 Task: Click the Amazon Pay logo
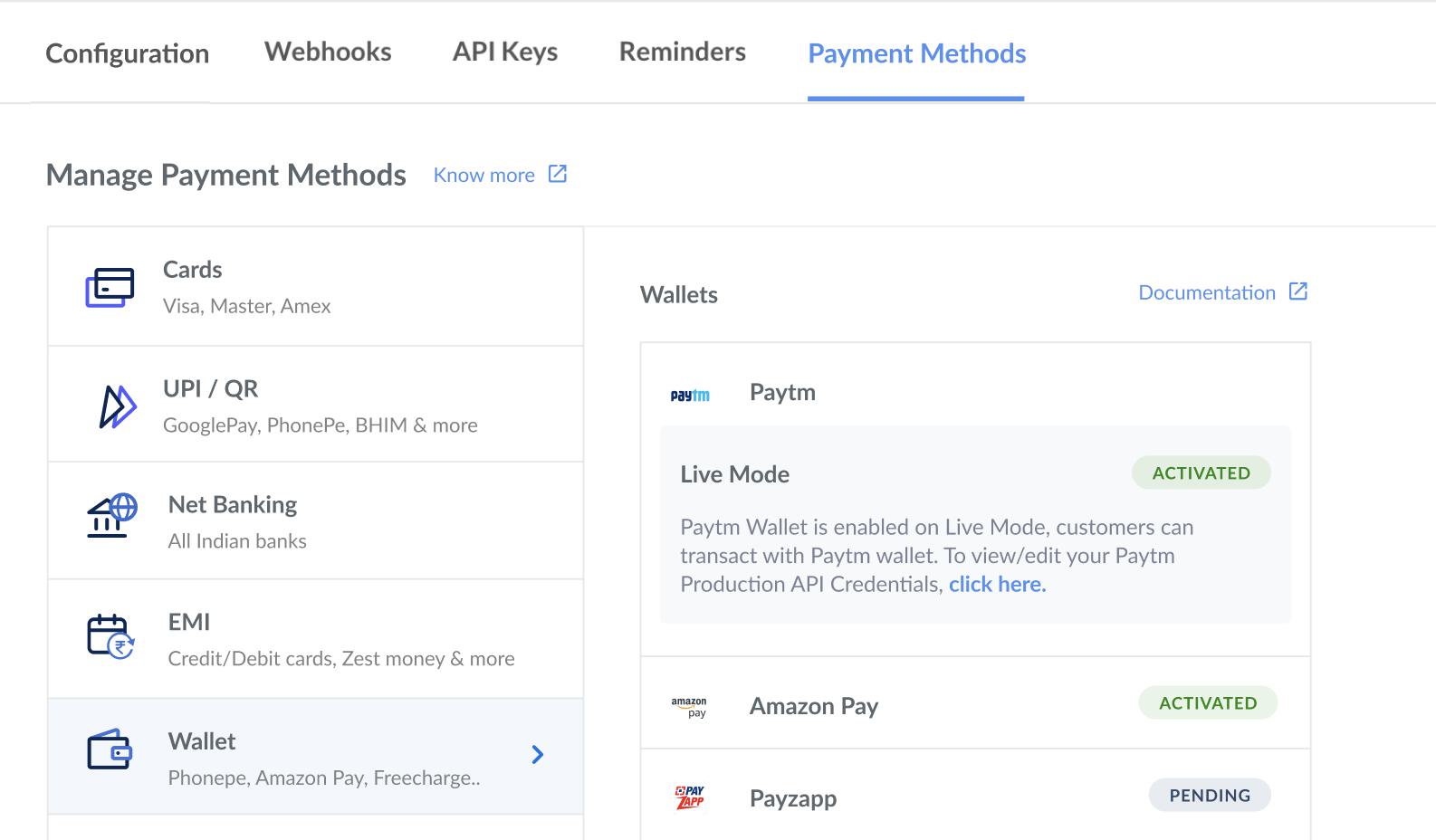pyautogui.click(x=689, y=707)
